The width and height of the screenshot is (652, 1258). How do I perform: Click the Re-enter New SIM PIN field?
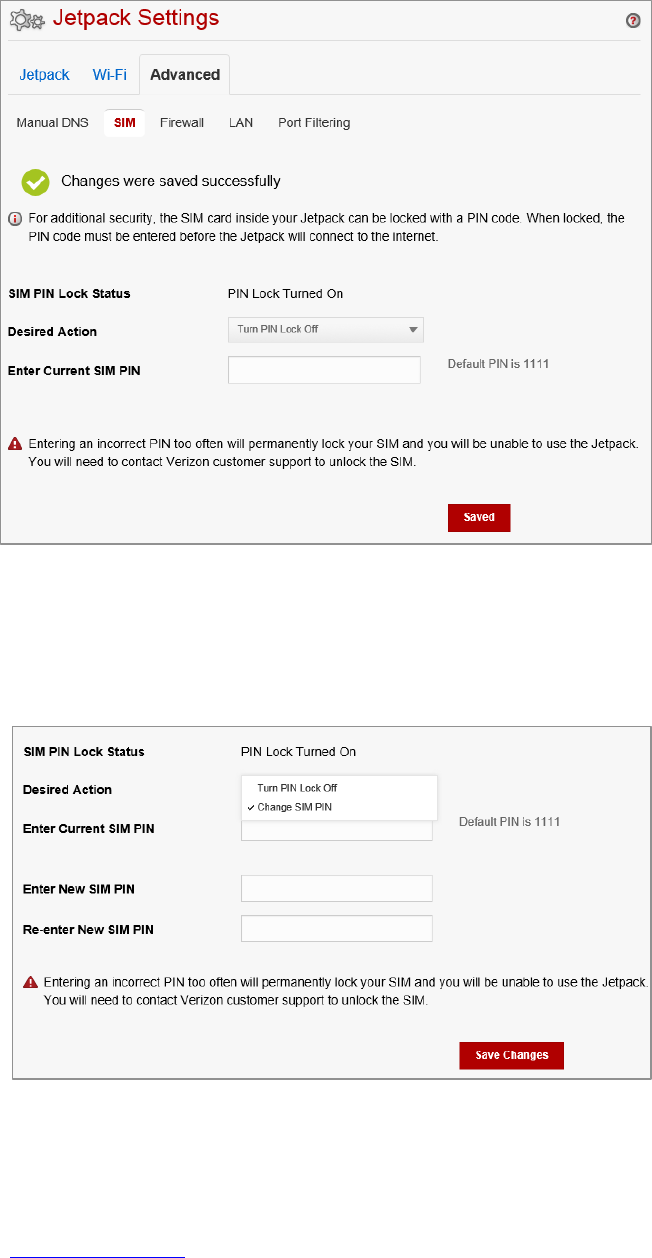pos(337,929)
